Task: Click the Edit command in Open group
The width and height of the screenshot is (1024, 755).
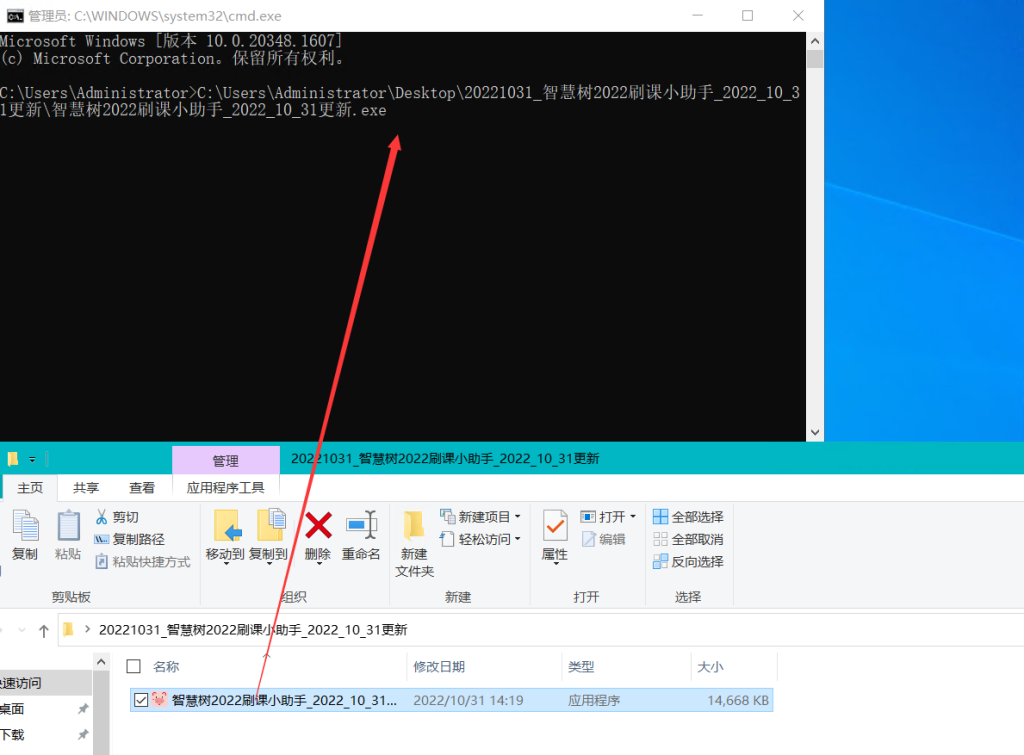Action: pyautogui.click(x=603, y=539)
